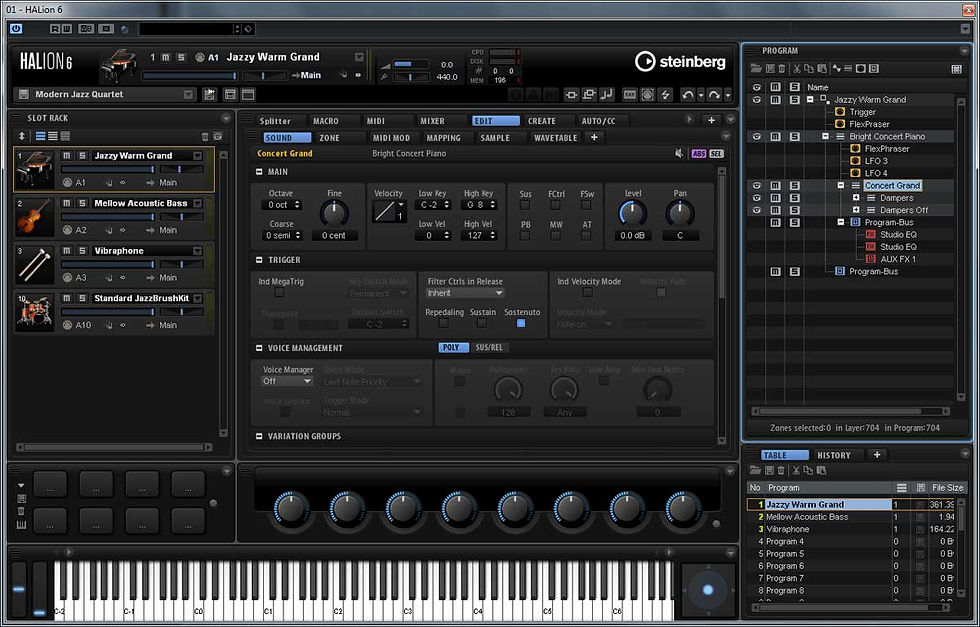Click the columns grid icon in Program panel
This screenshot has height=627, width=980.
tap(956, 69)
